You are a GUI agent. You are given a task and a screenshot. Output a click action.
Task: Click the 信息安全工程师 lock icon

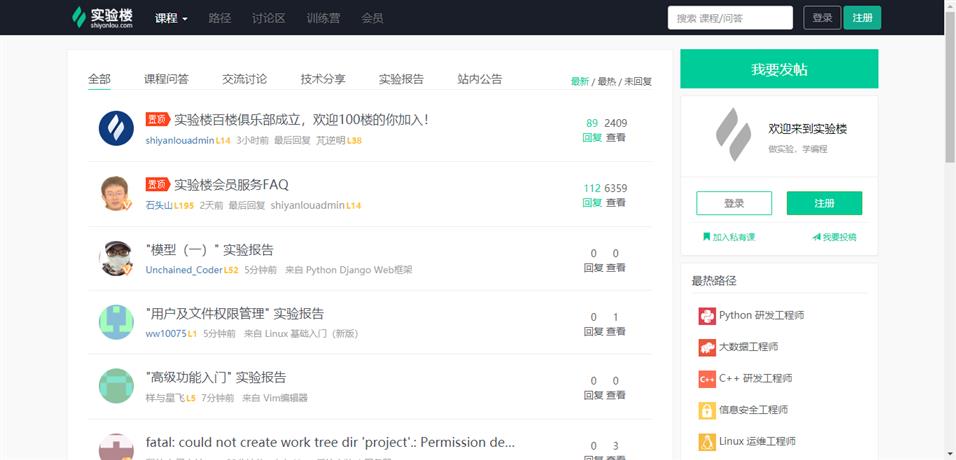click(707, 411)
